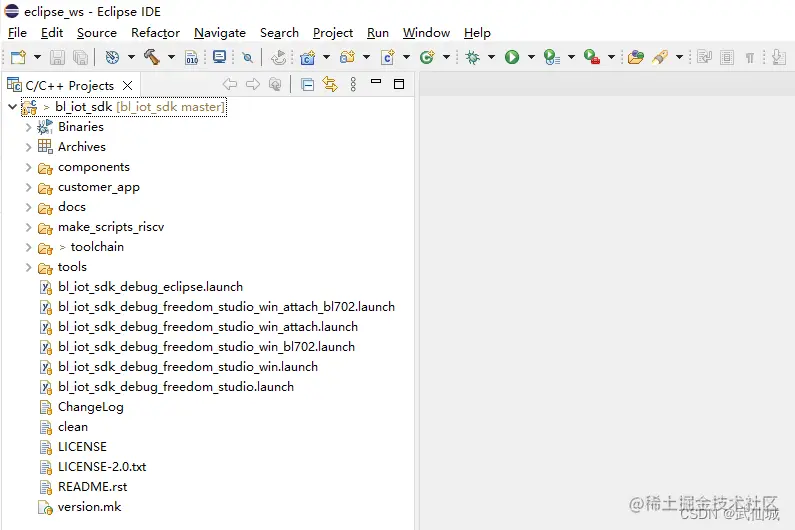
Task: Toggle Link with Editor in Projects view
Action: [x=330, y=84]
